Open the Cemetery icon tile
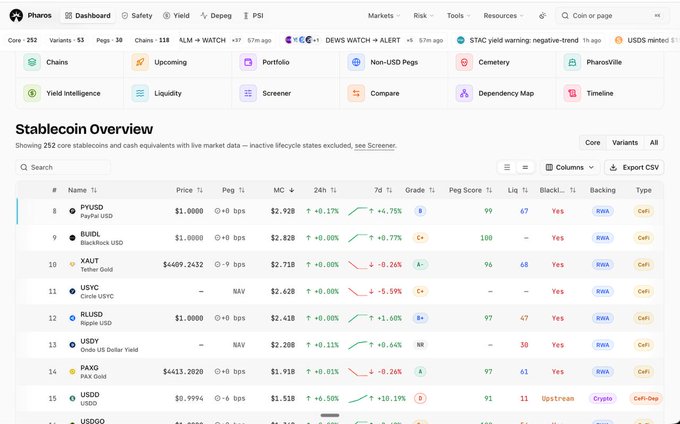This screenshot has width=680, height=424. click(464, 62)
